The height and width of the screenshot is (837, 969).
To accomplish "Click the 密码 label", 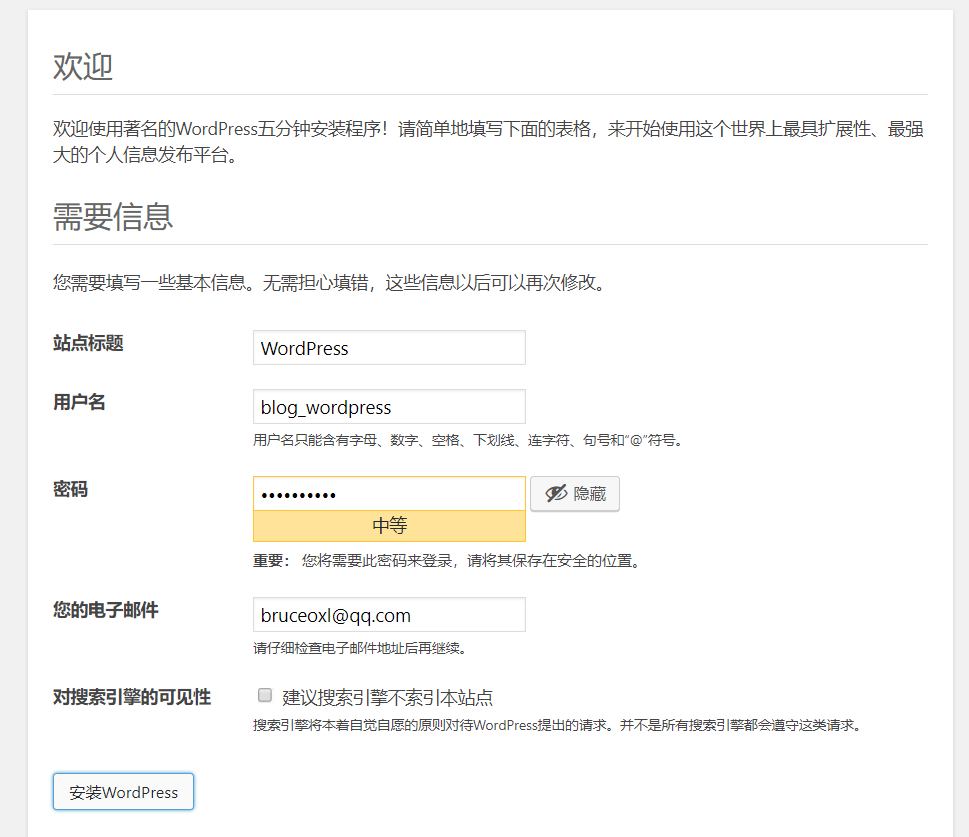I will (70, 490).
